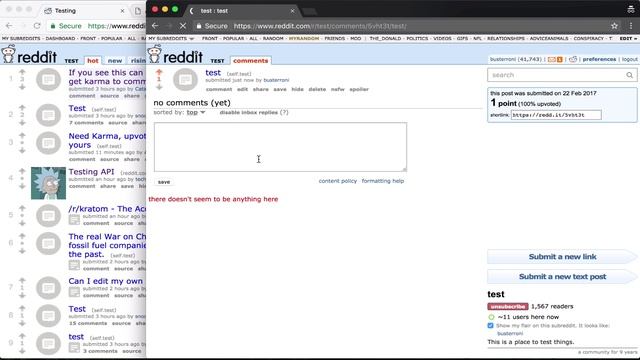This screenshot has height=360, width=640.
Task: Click 'Submit a new text post' button
Action: (562, 277)
